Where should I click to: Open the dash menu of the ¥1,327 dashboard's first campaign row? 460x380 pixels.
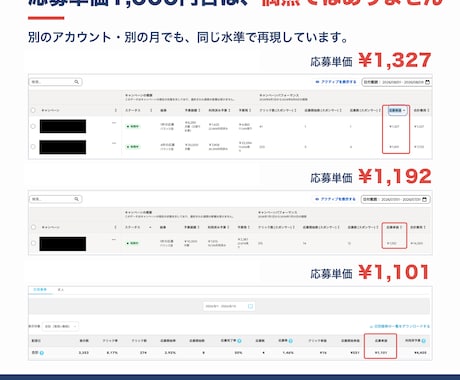(114, 123)
